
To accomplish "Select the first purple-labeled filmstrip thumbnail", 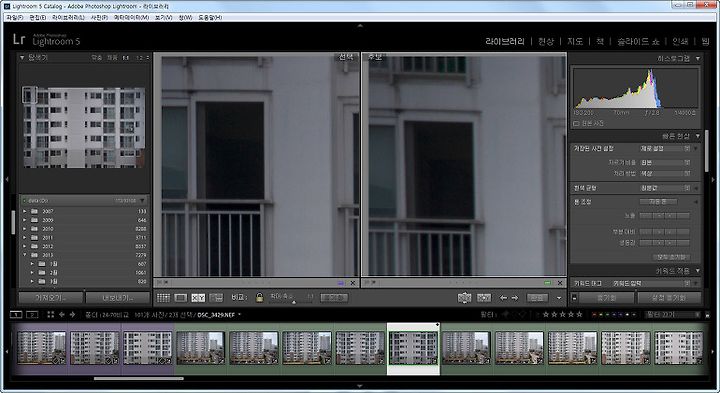I will [x=41, y=348].
